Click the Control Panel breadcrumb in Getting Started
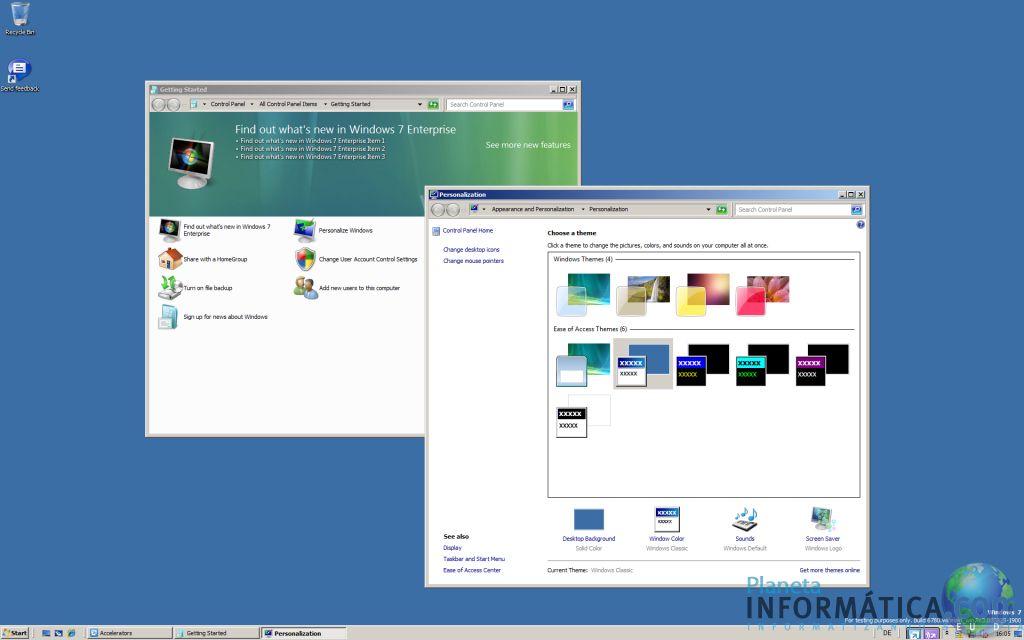The width and height of the screenshot is (1024, 640). 227,104
